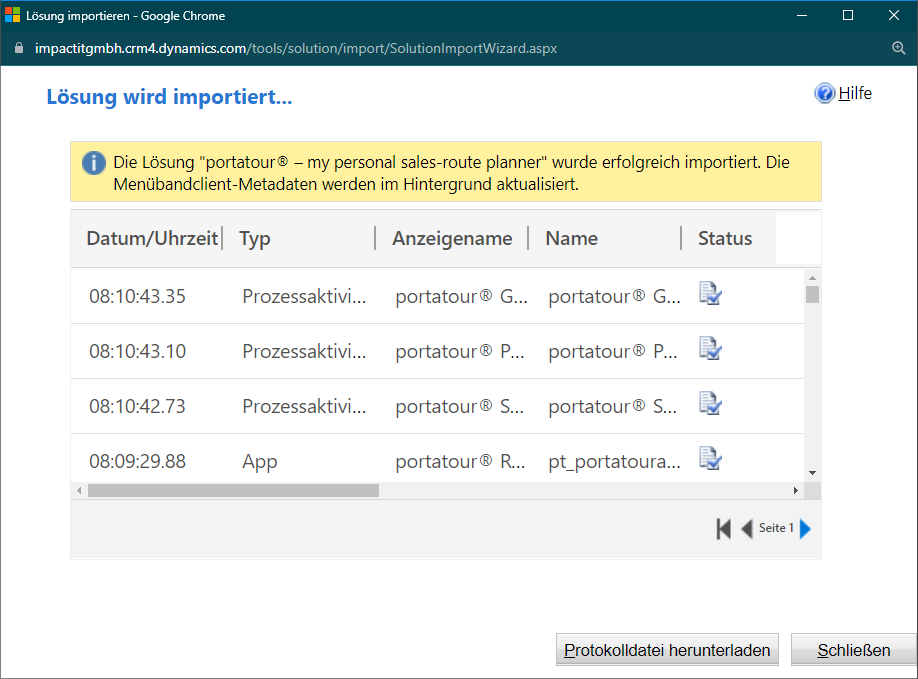Image resolution: width=918 pixels, height=679 pixels.
Task: Click status icon for App row
Action: click(x=710, y=459)
